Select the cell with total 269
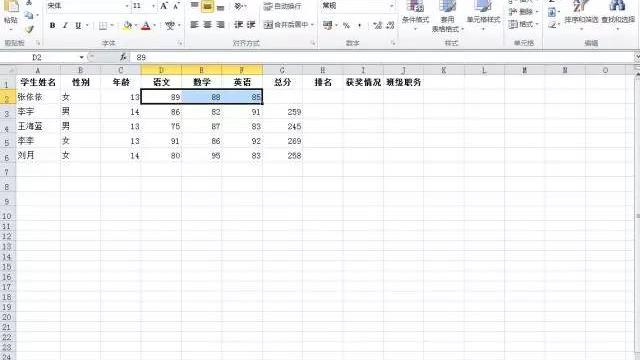Viewport: 640px width, 360px height. pos(282,141)
